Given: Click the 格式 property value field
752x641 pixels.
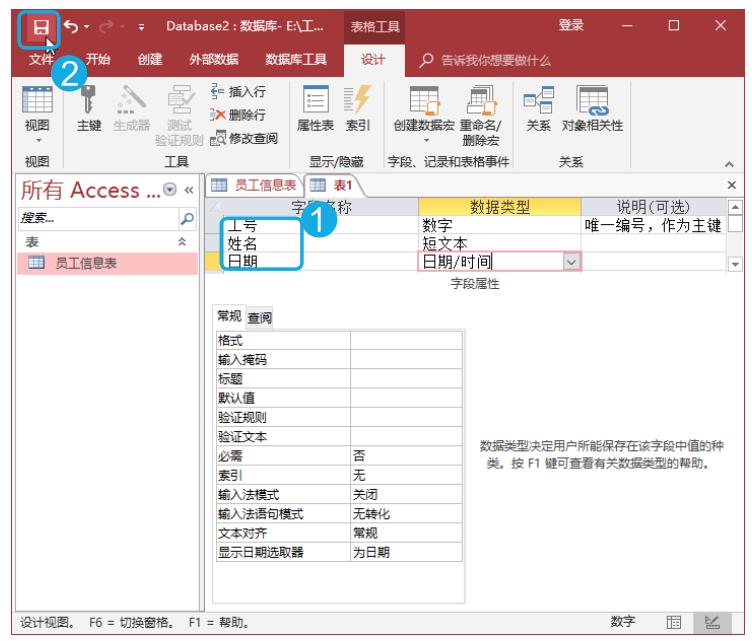Looking at the screenshot, I should pyautogui.click(x=406, y=340).
